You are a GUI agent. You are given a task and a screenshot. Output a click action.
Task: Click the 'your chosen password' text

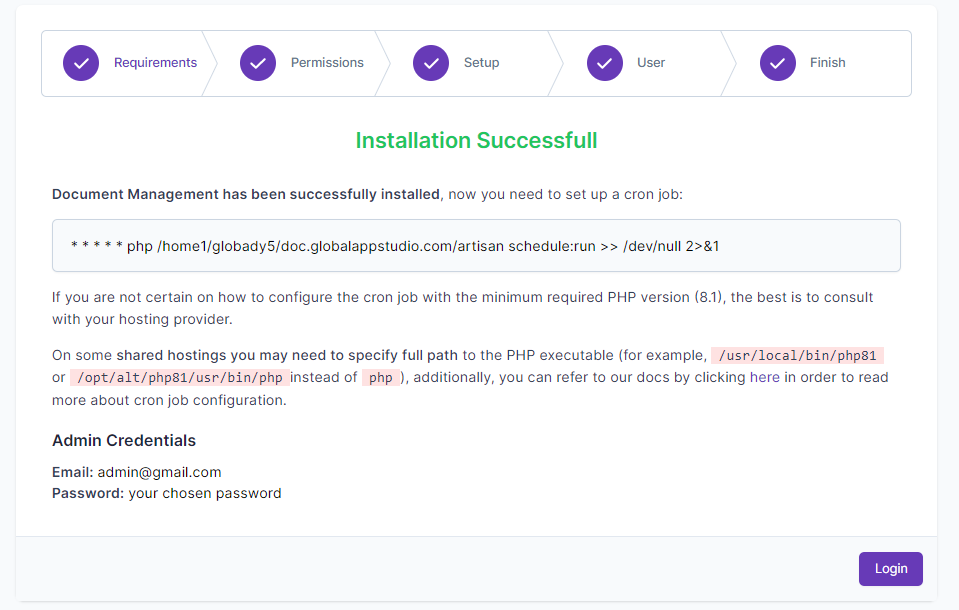click(205, 493)
